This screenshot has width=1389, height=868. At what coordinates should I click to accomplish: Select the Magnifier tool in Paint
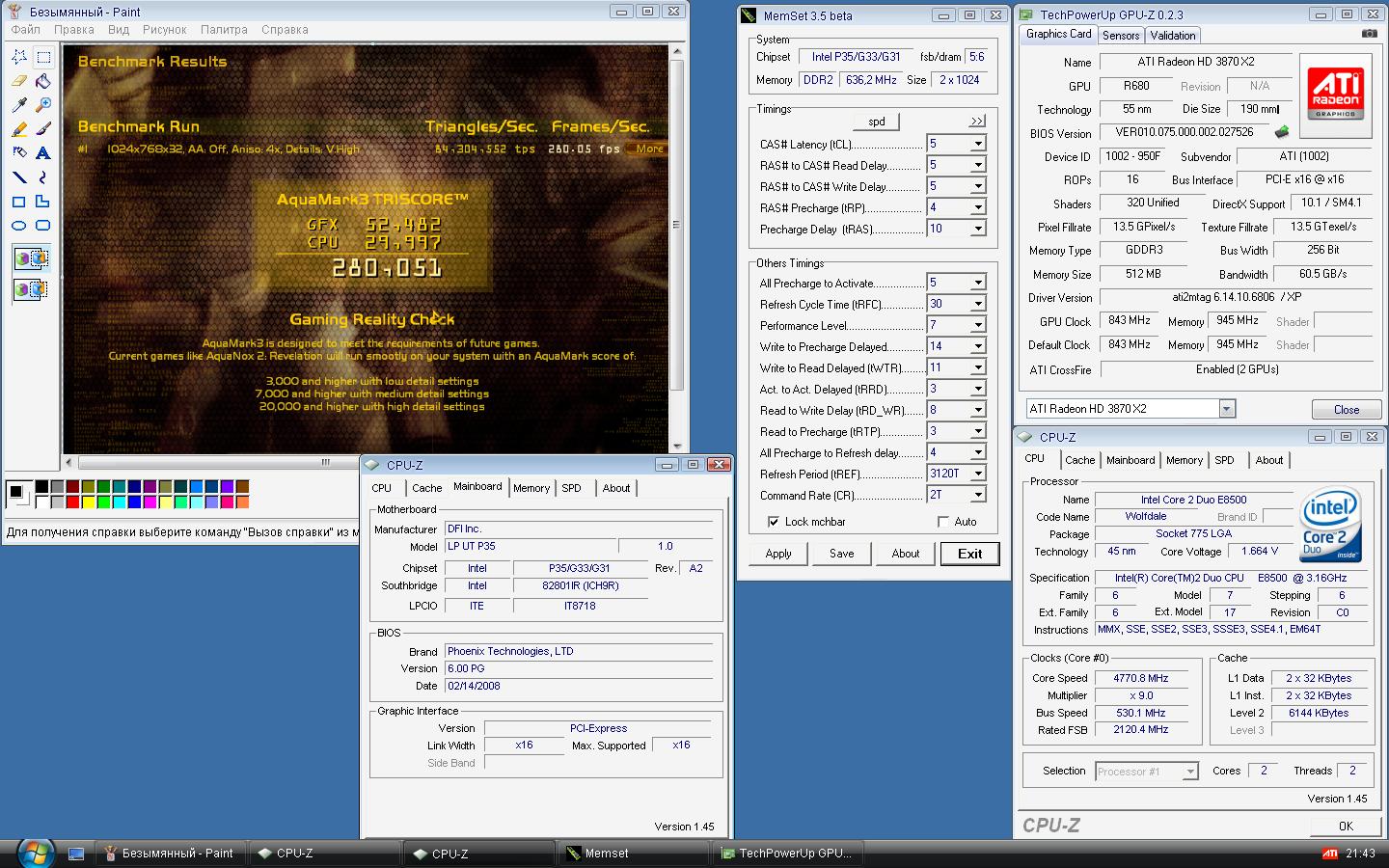pyautogui.click(x=42, y=105)
